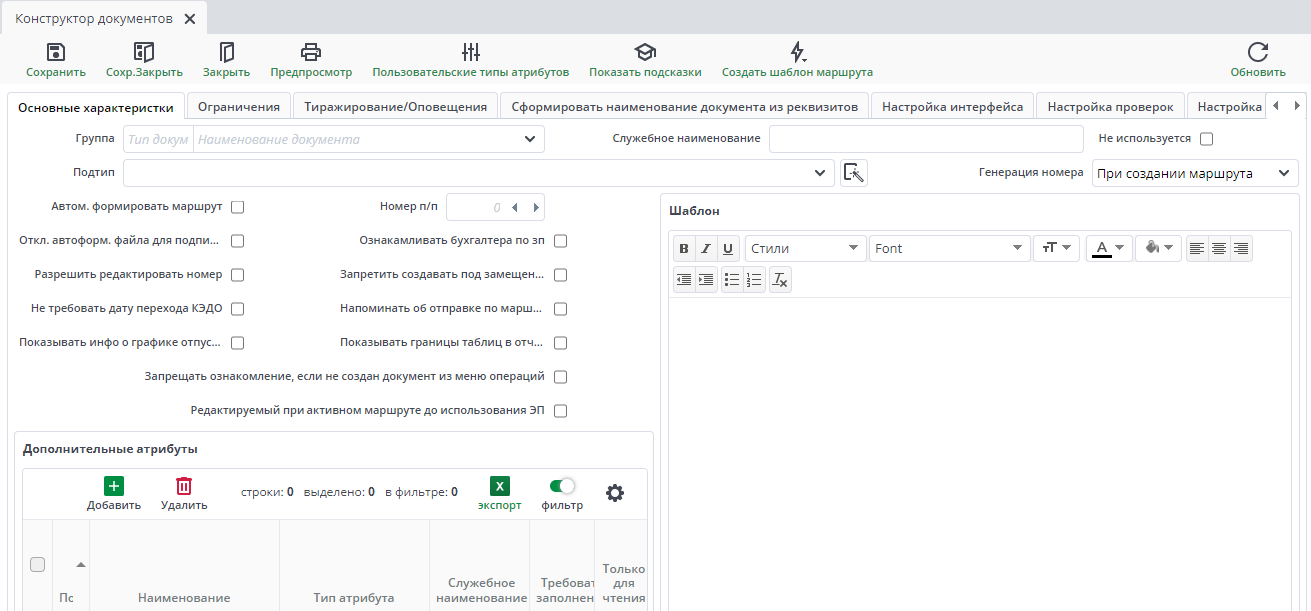The height and width of the screenshot is (611, 1311).
Task: Open the Стили styles dropdown
Action: [805, 248]
